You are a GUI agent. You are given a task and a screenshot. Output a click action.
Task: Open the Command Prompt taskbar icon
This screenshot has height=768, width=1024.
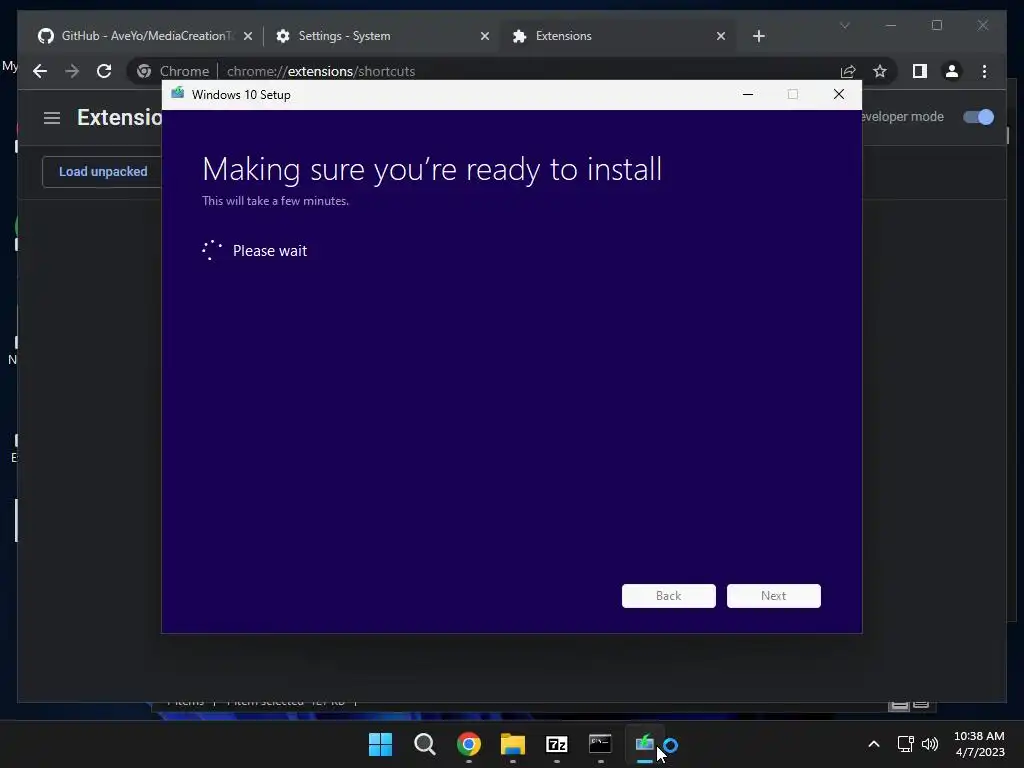600,744
